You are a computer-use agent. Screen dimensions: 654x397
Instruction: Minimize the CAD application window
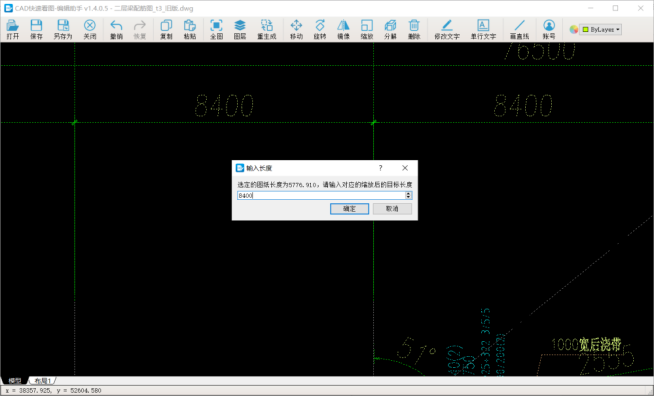[591, 8]
